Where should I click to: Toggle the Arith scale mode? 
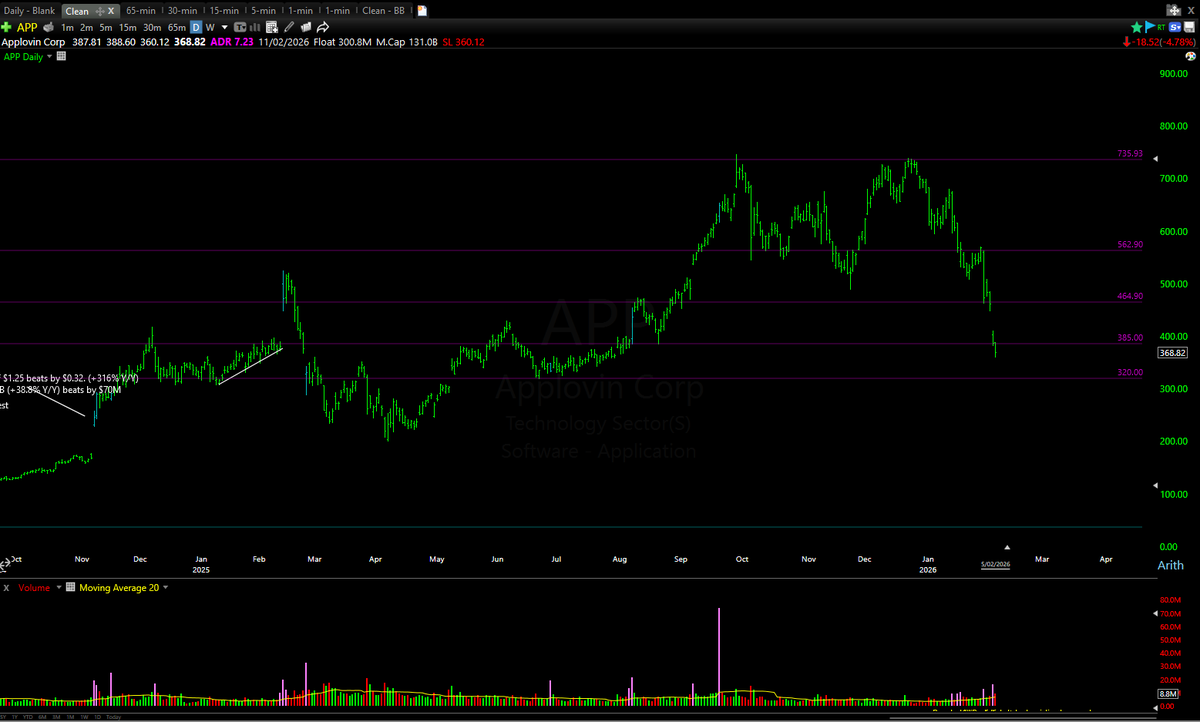coord(1171,565)
